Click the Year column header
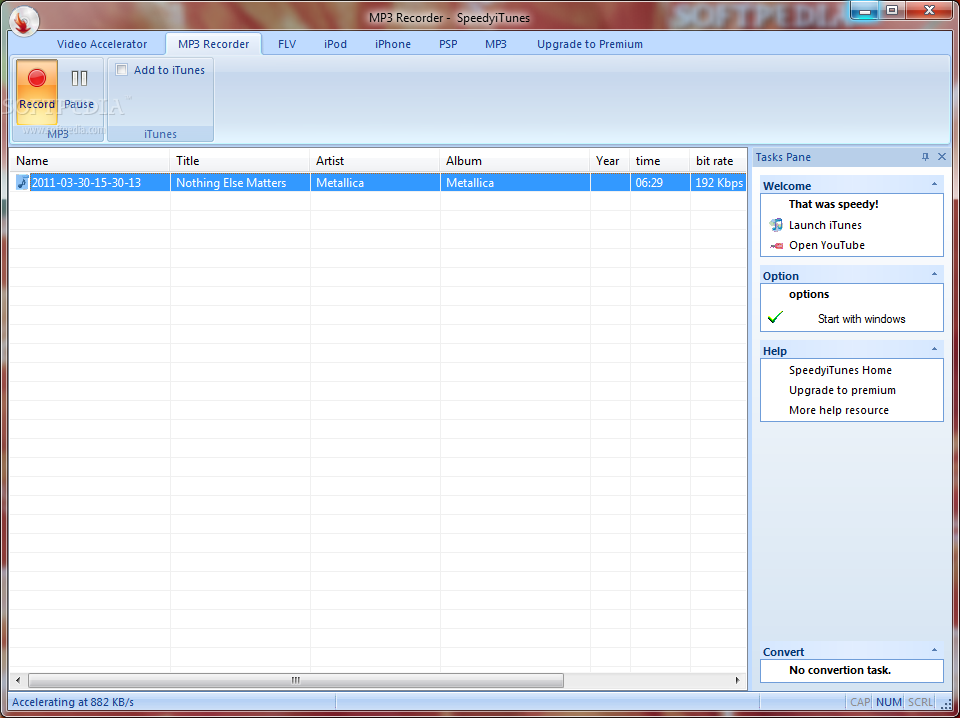The height and width of the screenshot is (718, 960). point(610,161)
